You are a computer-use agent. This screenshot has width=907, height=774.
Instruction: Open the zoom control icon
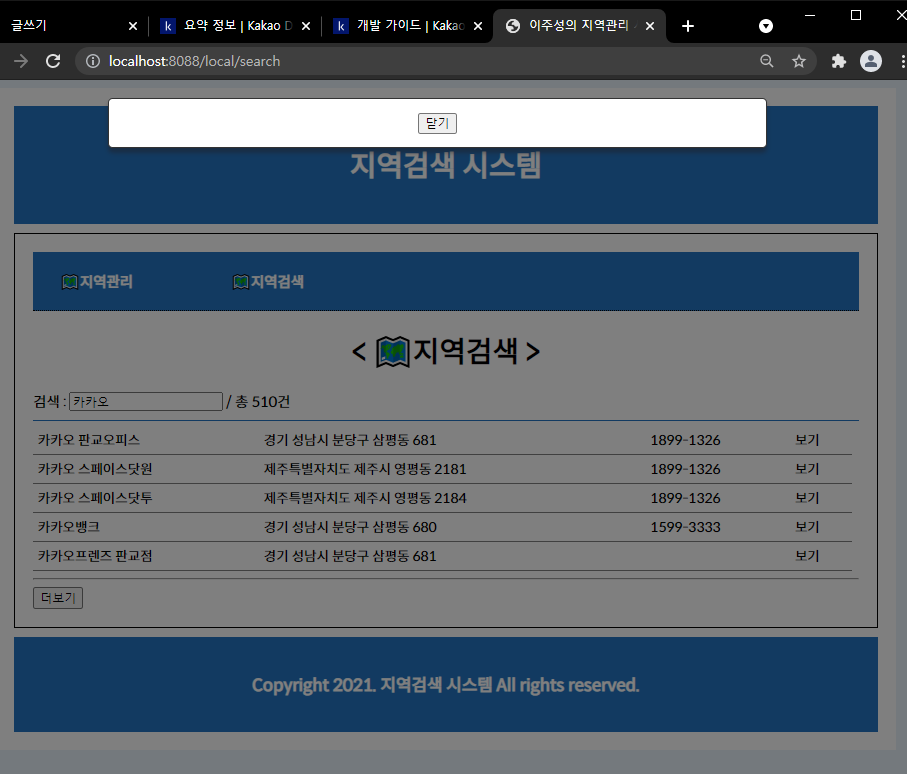pyautogui.click(x=766, y=61)
